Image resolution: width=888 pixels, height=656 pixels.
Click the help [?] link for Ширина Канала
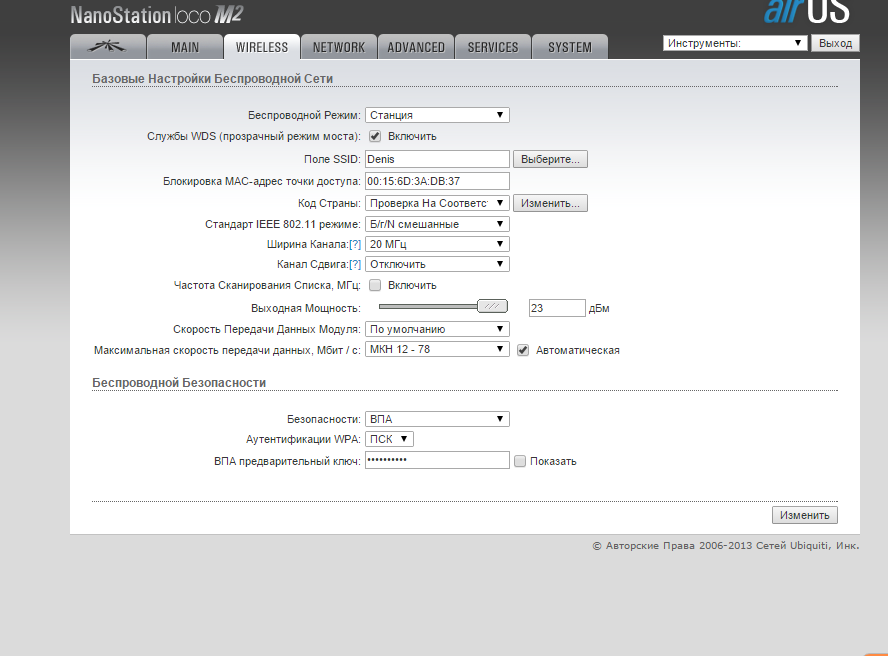click(355, 244)
